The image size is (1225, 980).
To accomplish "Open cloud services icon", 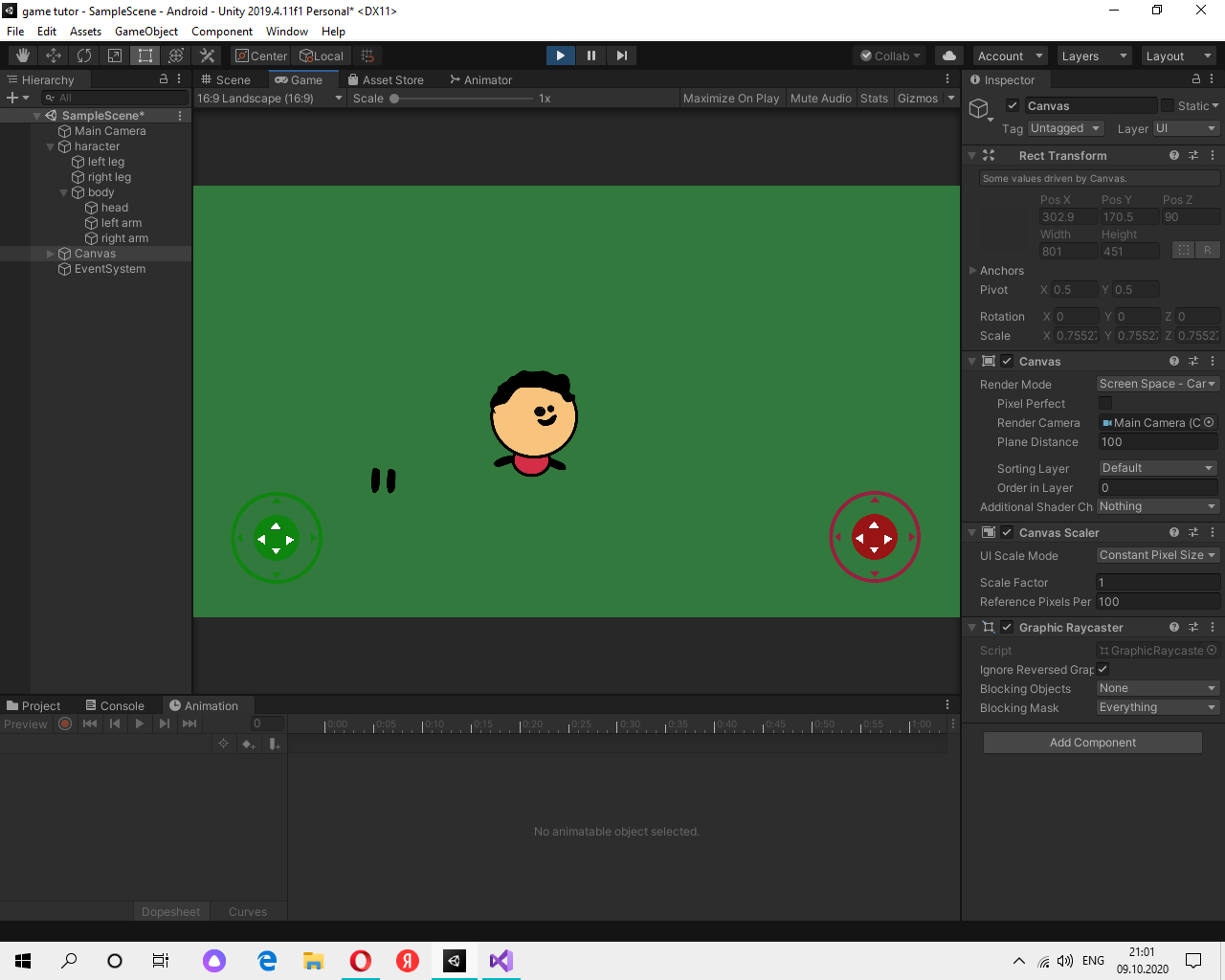I will click(948, 56).
